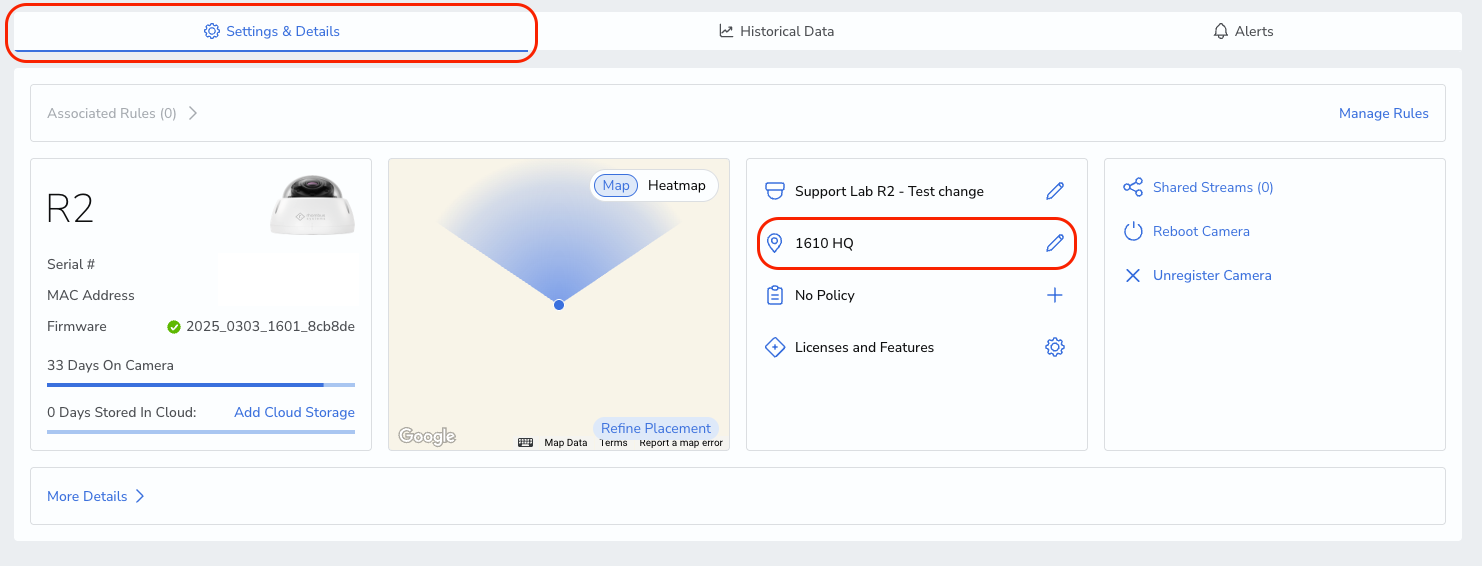Image resolution: width=1482 pixels, height=566 pixels.
Task: Open Shared Streams (0) link
Action: 1213,187
